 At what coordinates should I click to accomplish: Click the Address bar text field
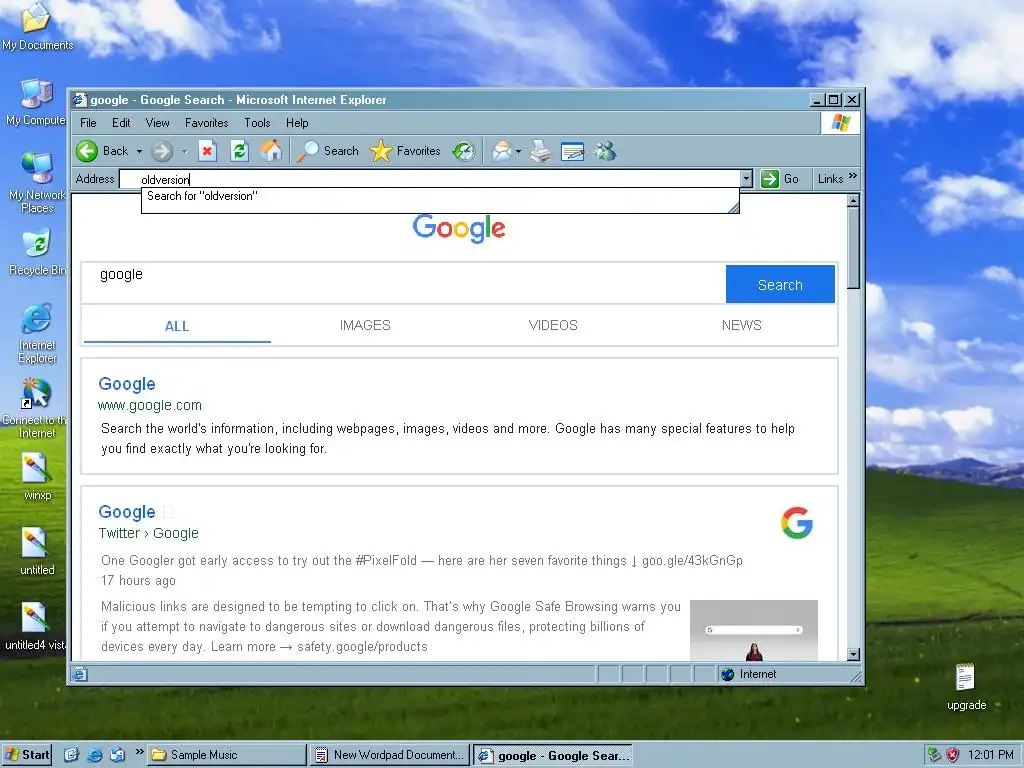pos(429,179)
